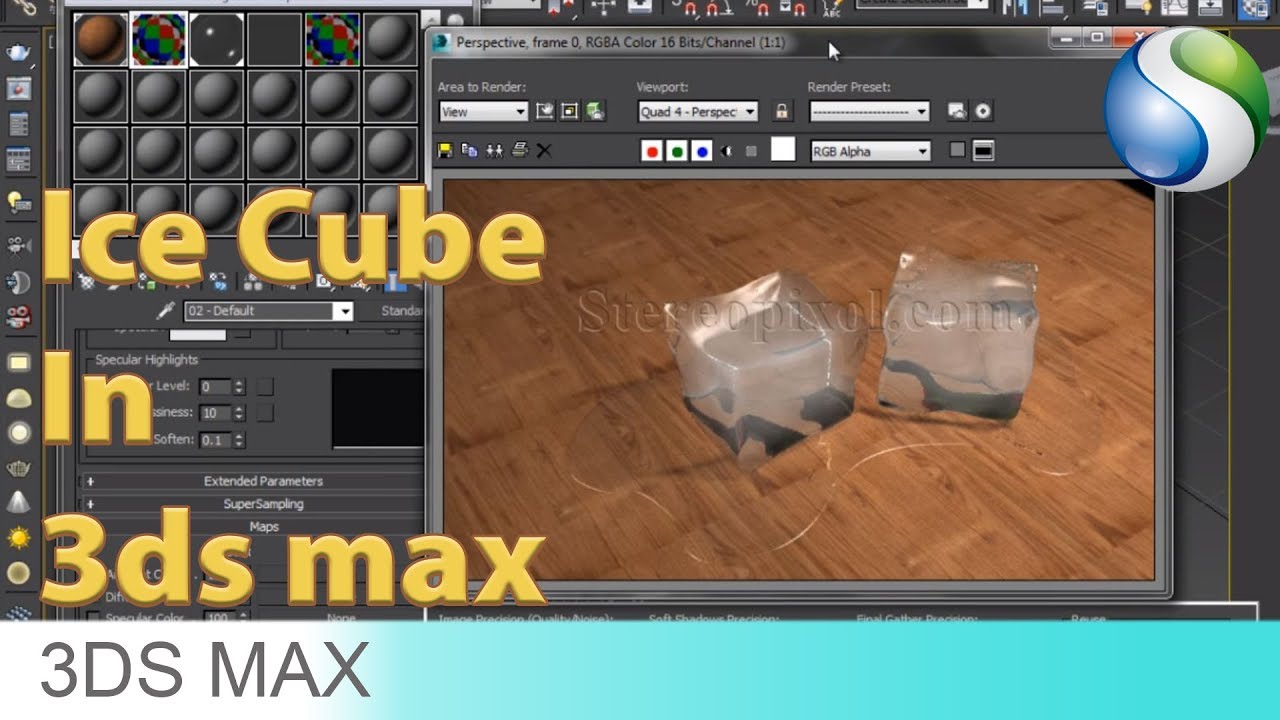This screenshot has width=1280, height=720.
Task: Open the 02 - Default material name dropdown
Action: pyautogui.click(x=269, y=311)
